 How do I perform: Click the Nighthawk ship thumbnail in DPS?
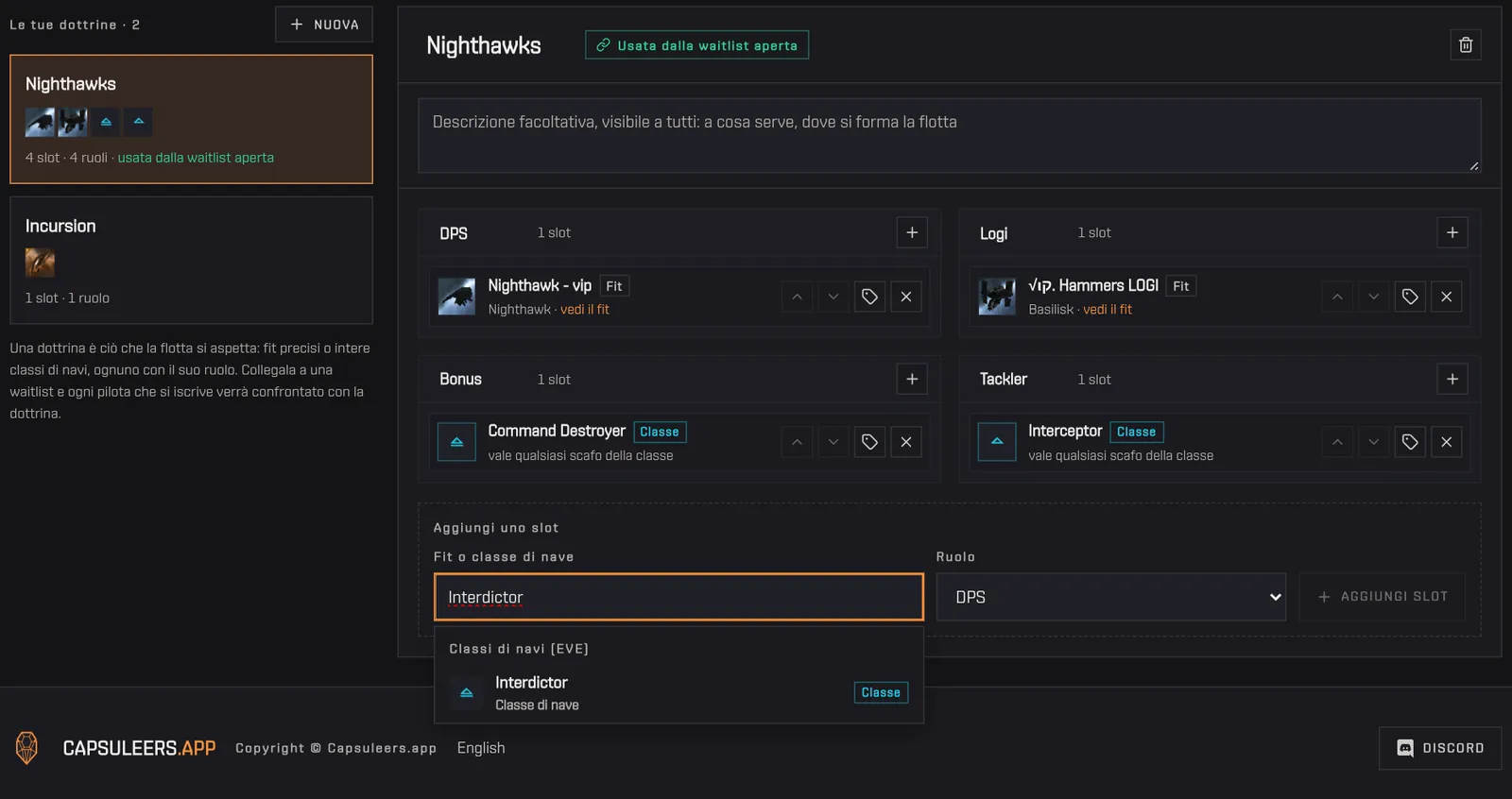456,297
